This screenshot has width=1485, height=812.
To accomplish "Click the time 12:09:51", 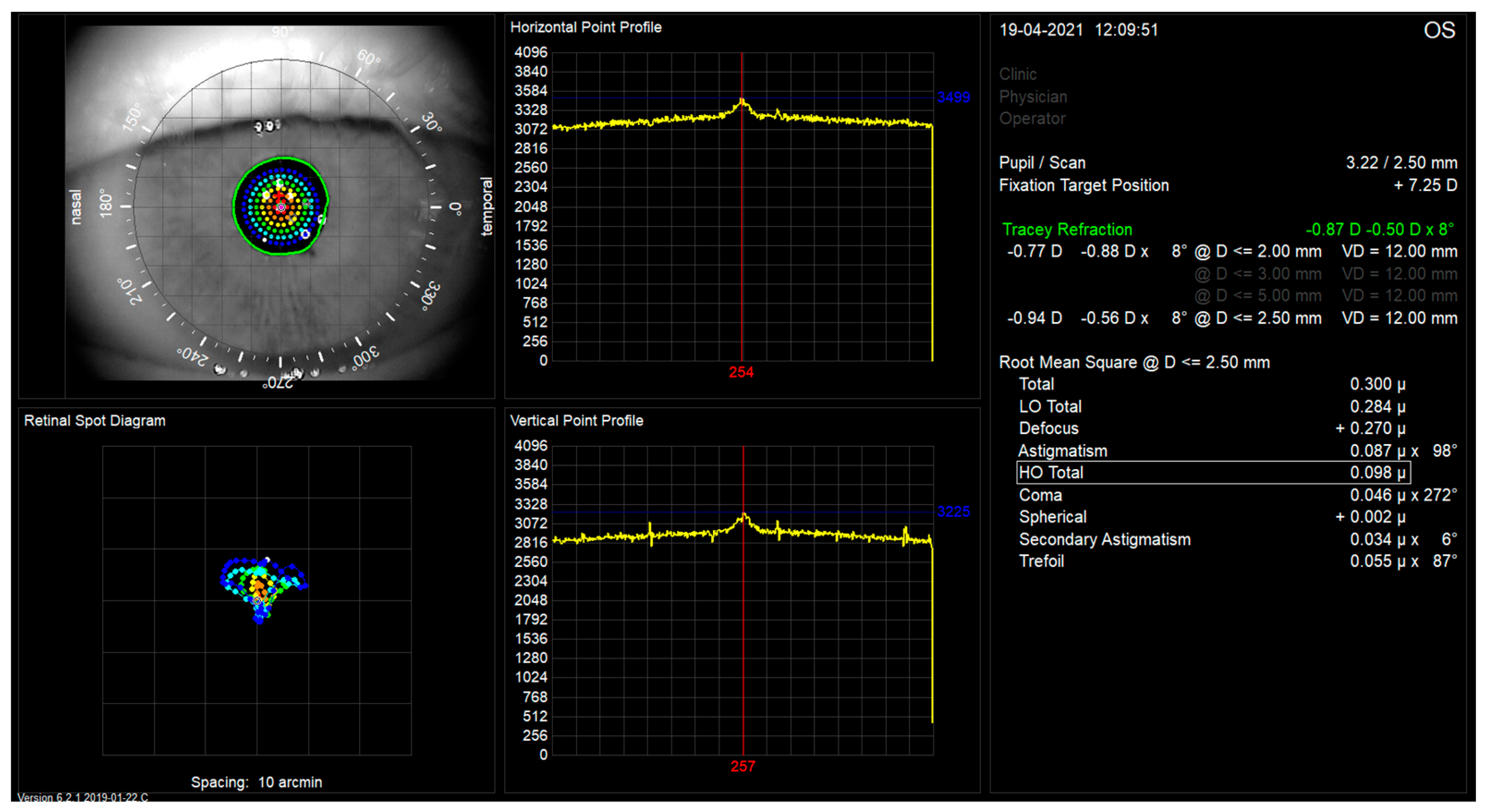I will [x=1126, y=30].
